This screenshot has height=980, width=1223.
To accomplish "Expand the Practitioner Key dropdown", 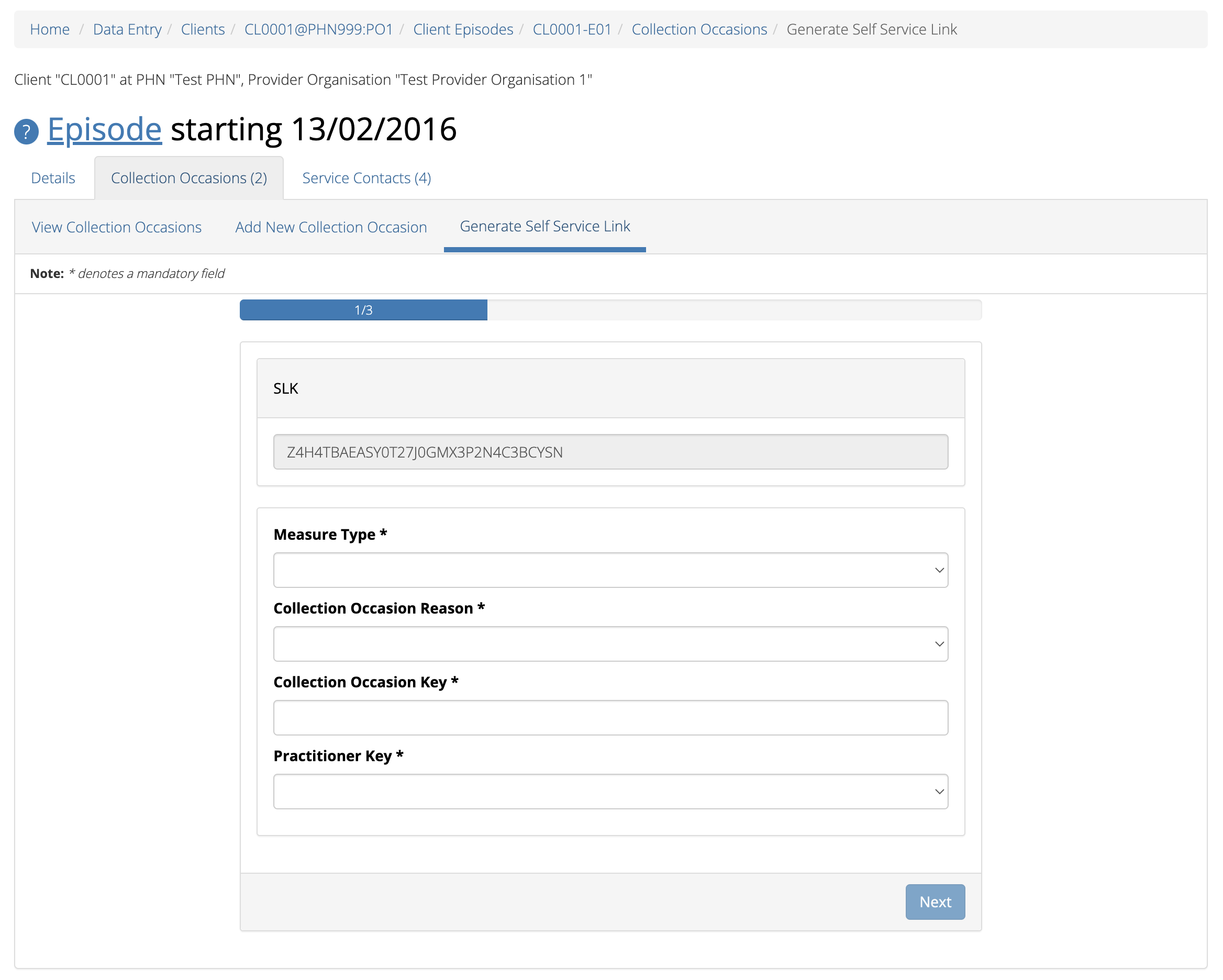I will tap(610, 791).
